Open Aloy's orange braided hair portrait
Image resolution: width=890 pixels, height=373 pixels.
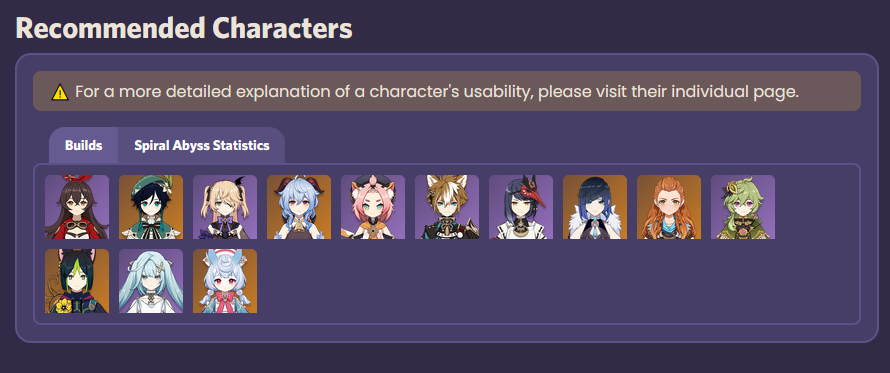(669, 207)
